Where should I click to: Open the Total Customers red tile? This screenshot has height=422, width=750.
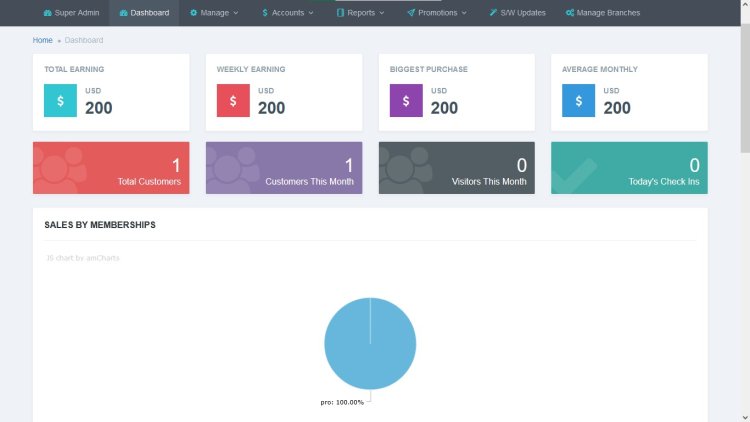click(111, 168)
